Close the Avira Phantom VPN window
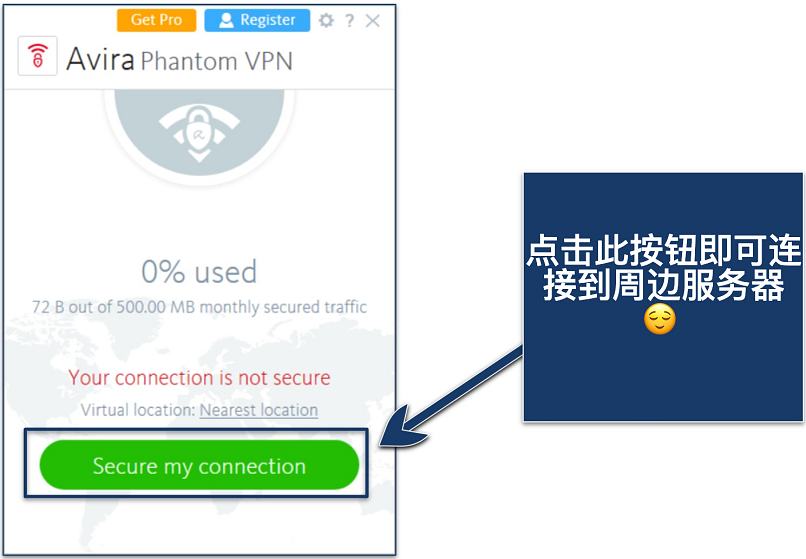The width and height of the screenshot is (806, 559). [373, 21]
